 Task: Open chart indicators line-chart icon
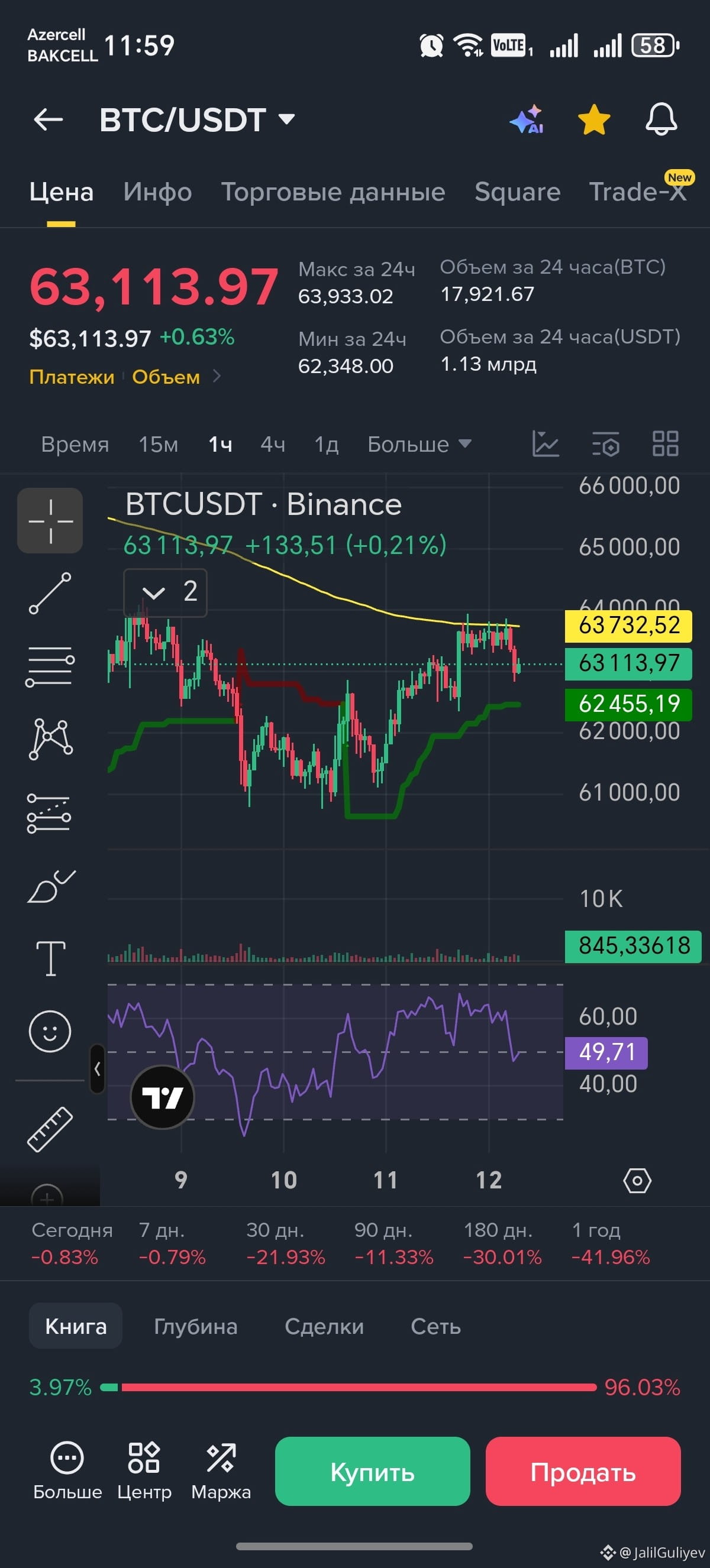tap(545, 444)
